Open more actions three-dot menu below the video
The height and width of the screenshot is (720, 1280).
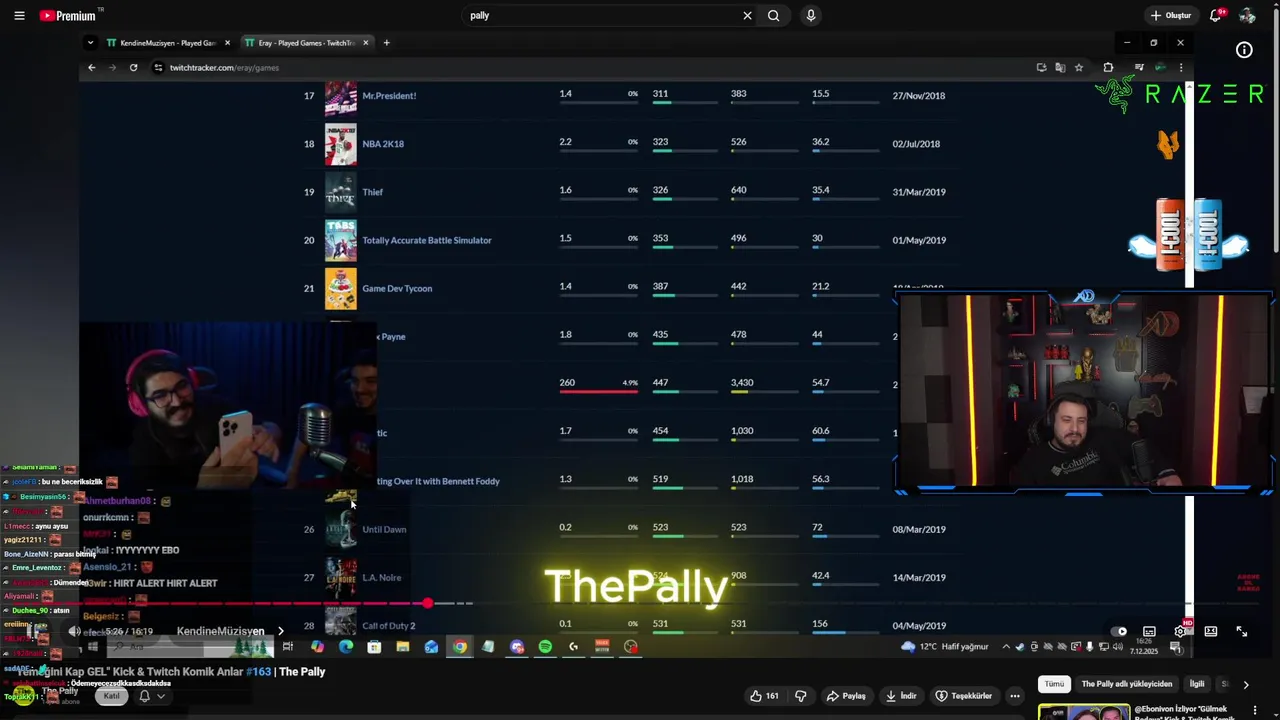click(x=1015, y=696)
